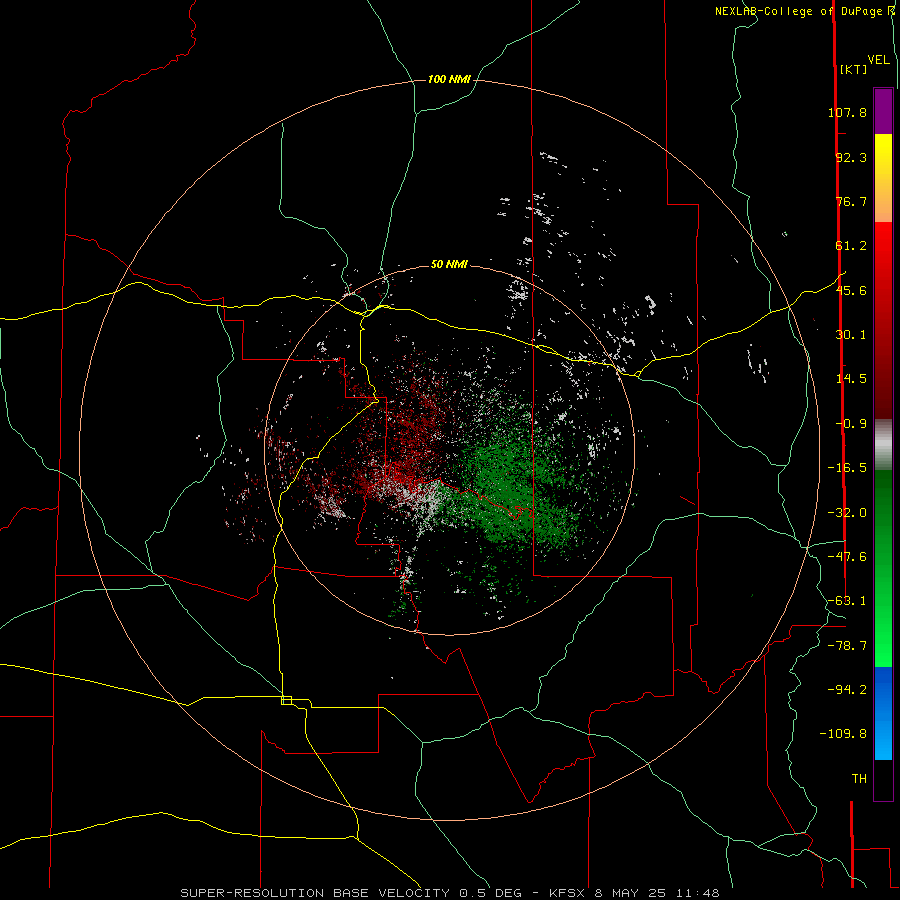Click the -16.5 velocity scale value
This screenshot has height=900, width=900.
point(847,468)
